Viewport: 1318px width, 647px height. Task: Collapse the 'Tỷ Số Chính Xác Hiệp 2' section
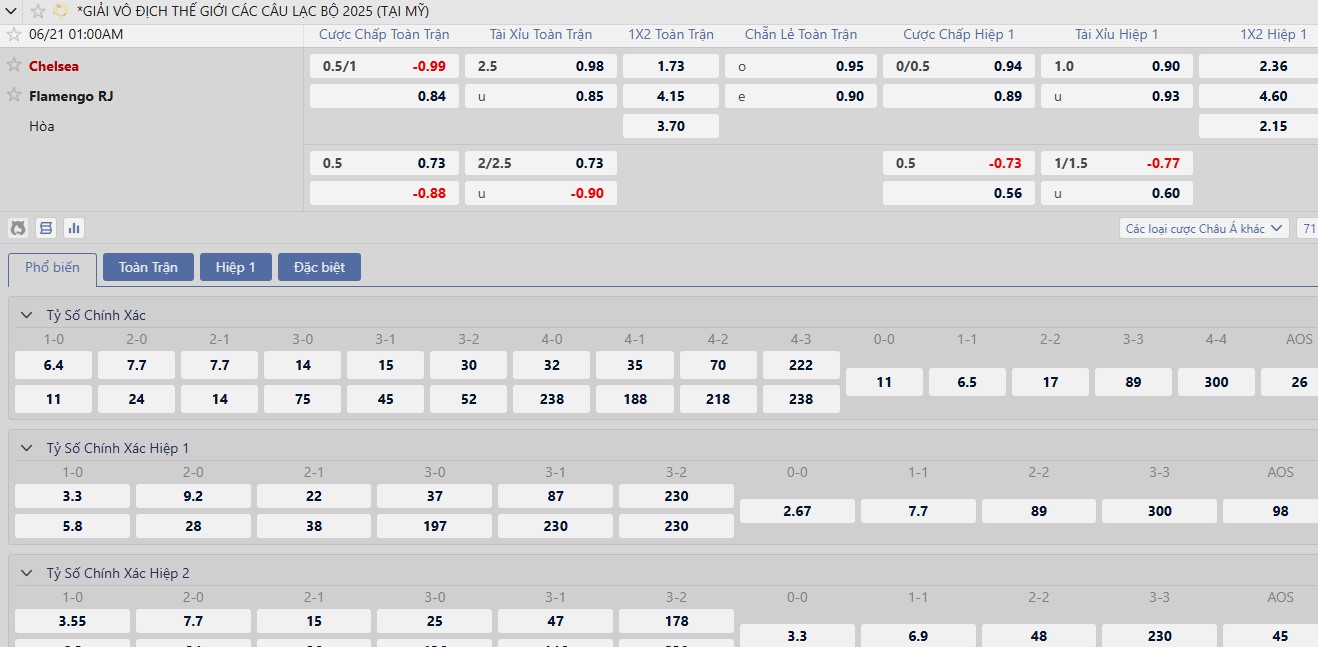[x=27, y=573]
